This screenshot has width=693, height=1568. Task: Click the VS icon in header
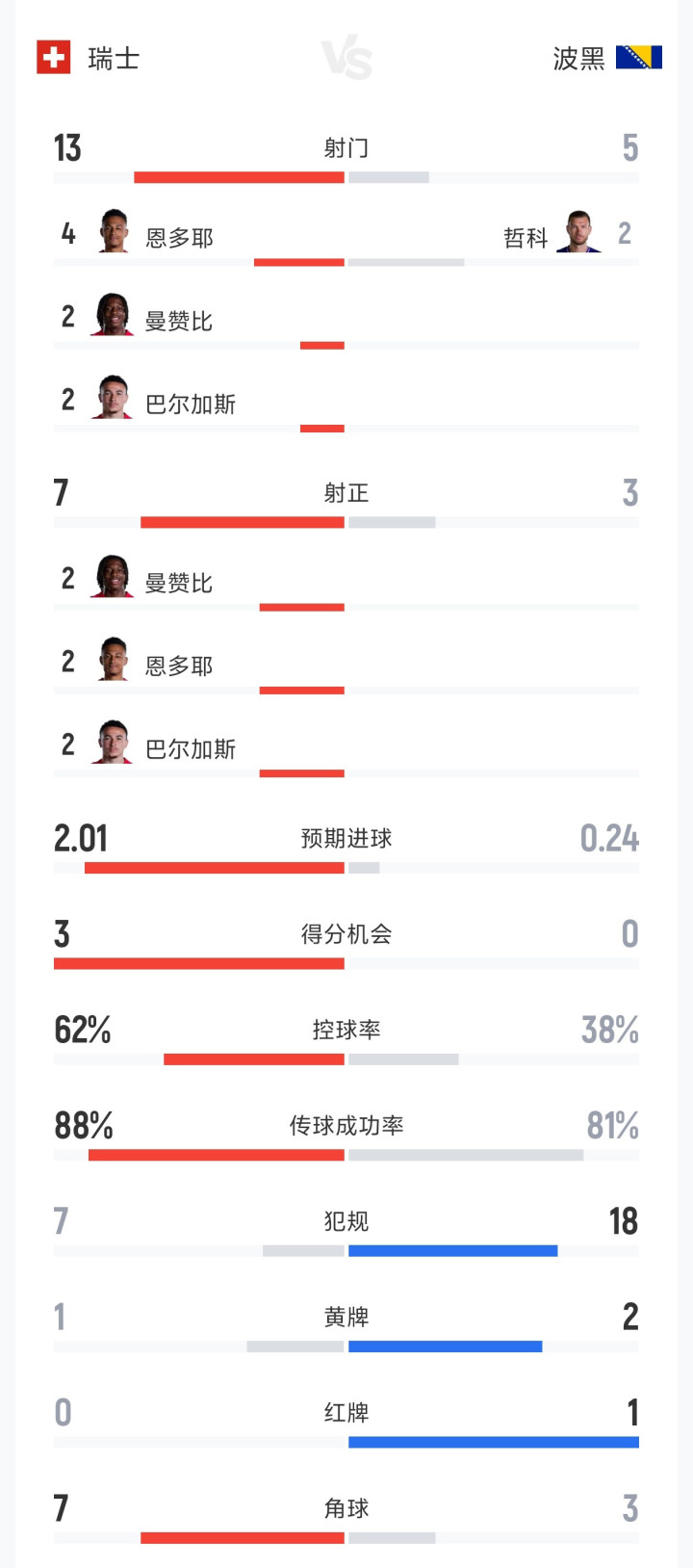(x=346, y=60)
